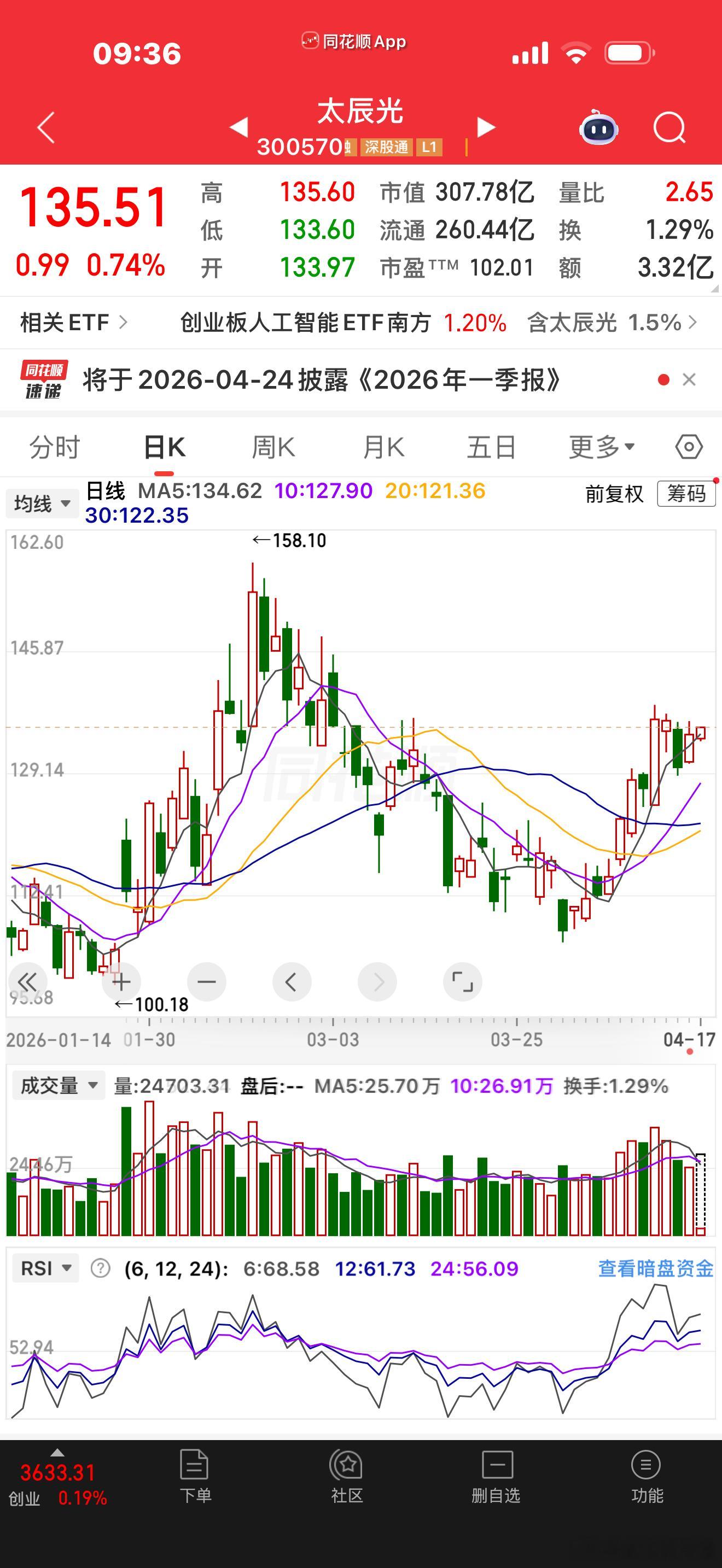Toggle the 筹码 chip distribution button
Image resolution: width=722 pixels, height=1568 pixels.
pyautogui.click(x=686, y=494)
